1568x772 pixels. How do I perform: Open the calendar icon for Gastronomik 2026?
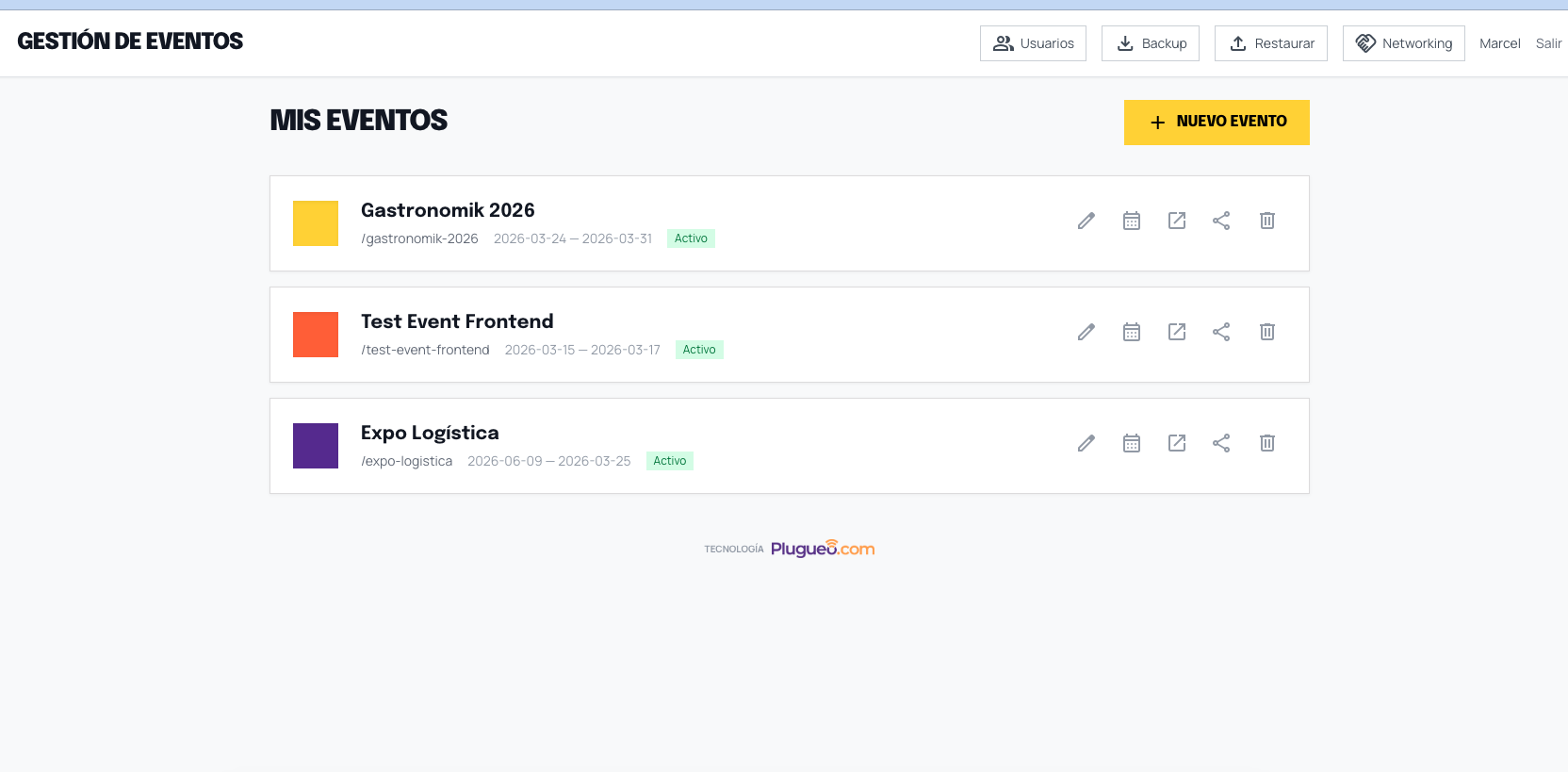tap(1132, 221)
